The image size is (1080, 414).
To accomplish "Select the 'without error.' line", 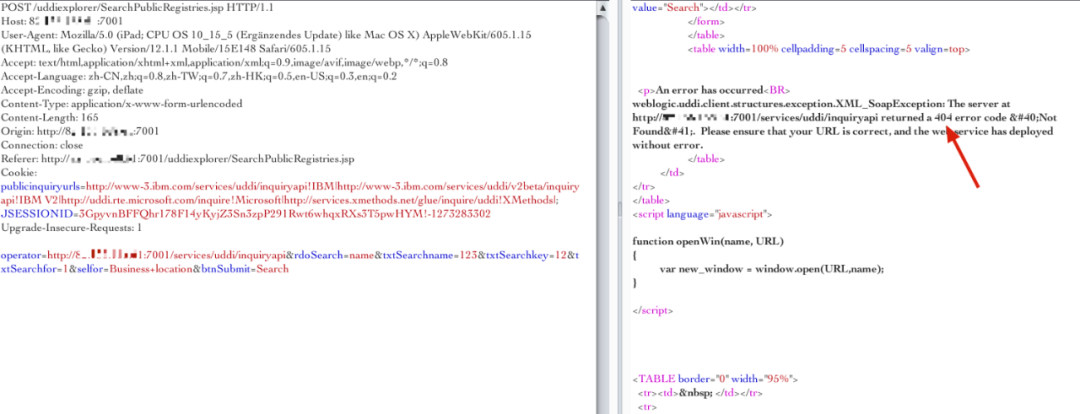I will click(667, 145).
